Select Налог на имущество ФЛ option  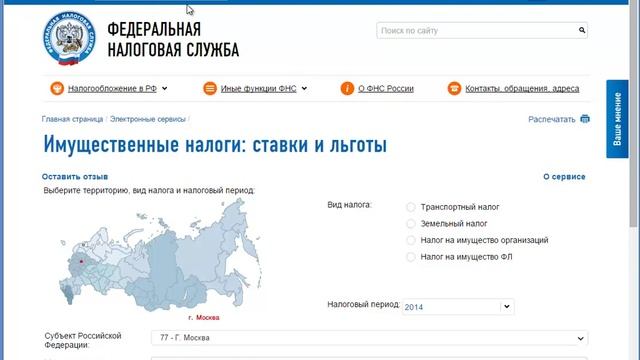click(x=411, y=257)
